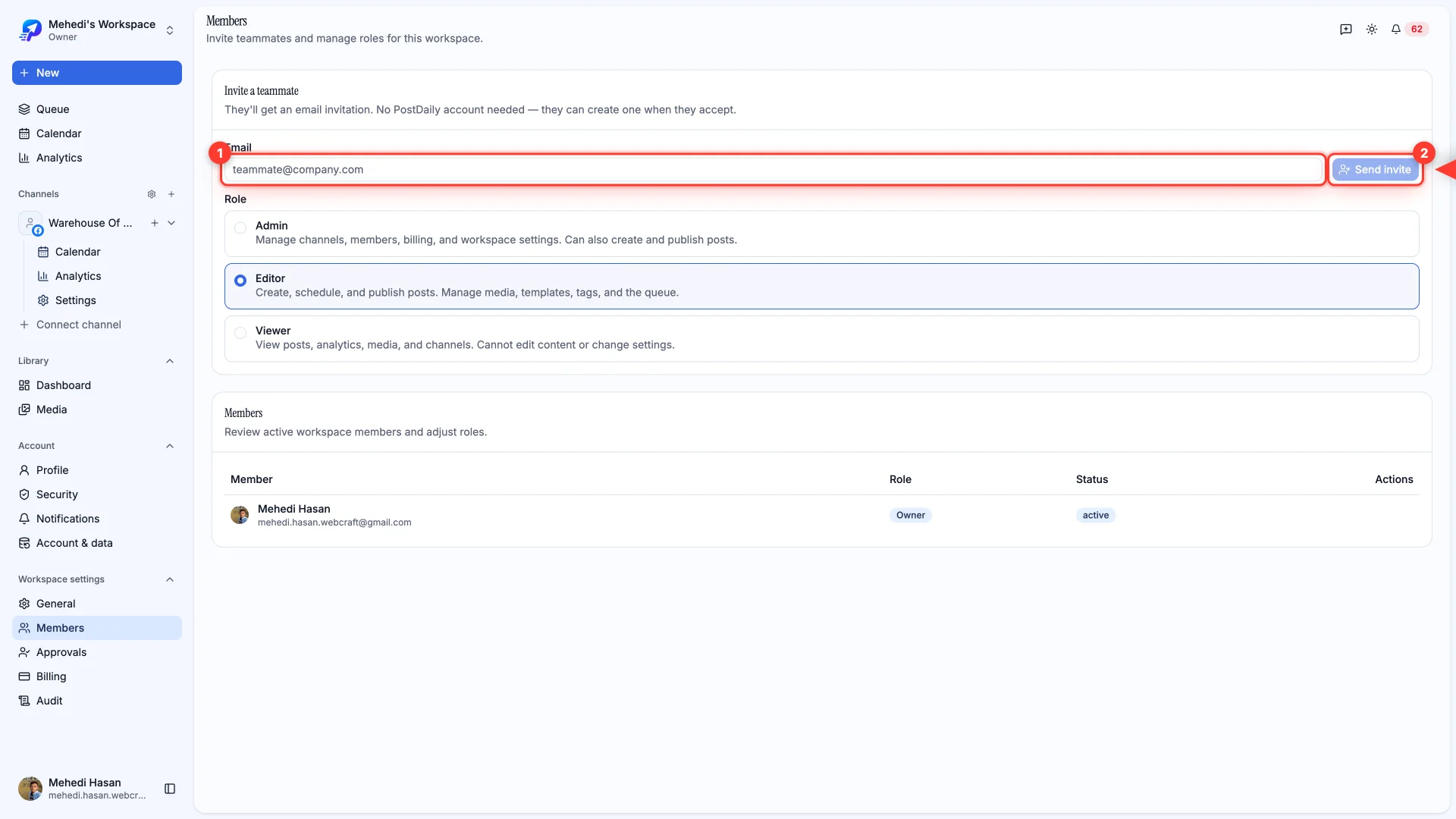Screen dimensions: 1456x819
Task: Open user profile avatar at sidebar bottom
Action: (x=30, y=789)
